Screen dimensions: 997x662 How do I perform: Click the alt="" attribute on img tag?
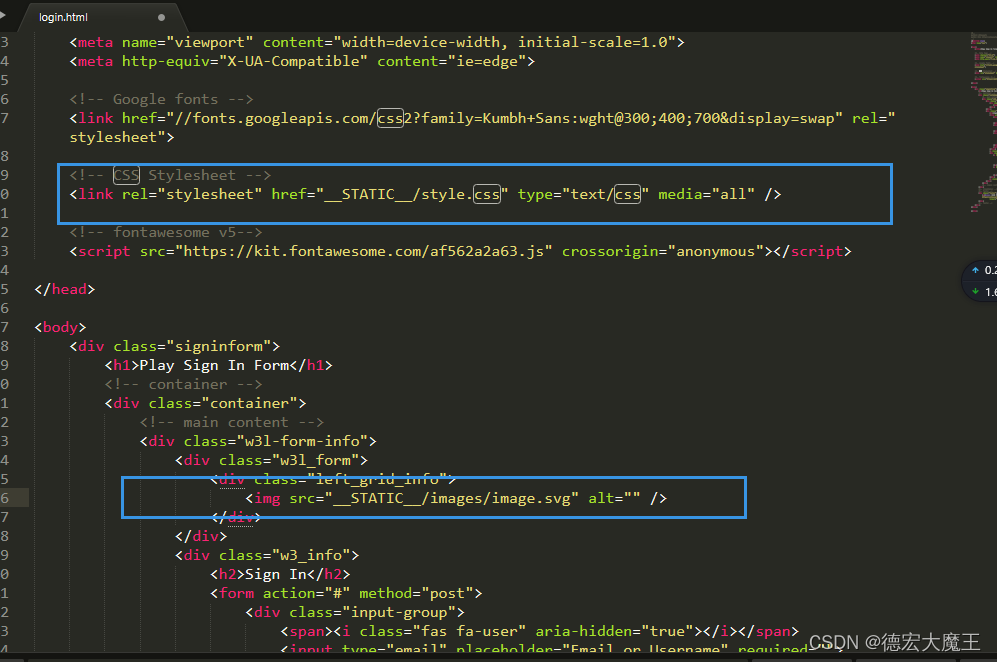[614, 499]
